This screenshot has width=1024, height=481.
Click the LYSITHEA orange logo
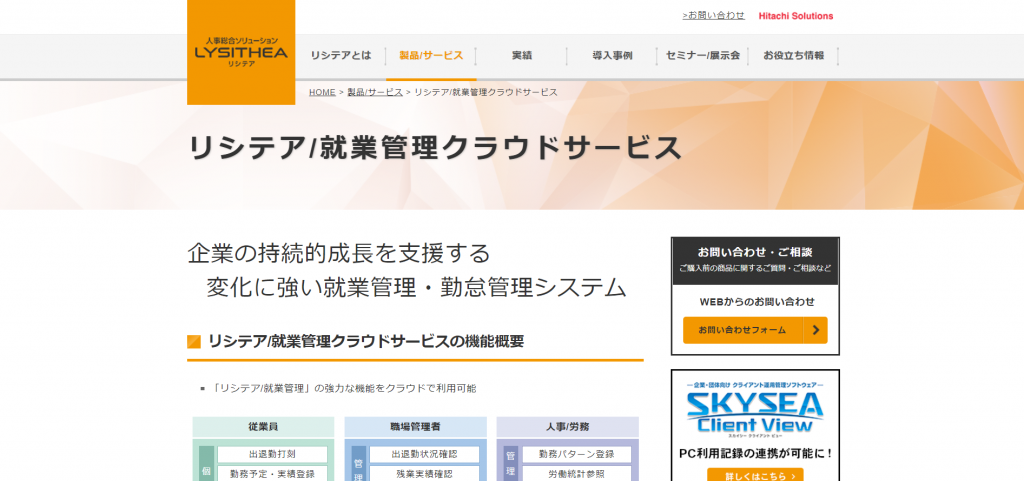point(240,52)
